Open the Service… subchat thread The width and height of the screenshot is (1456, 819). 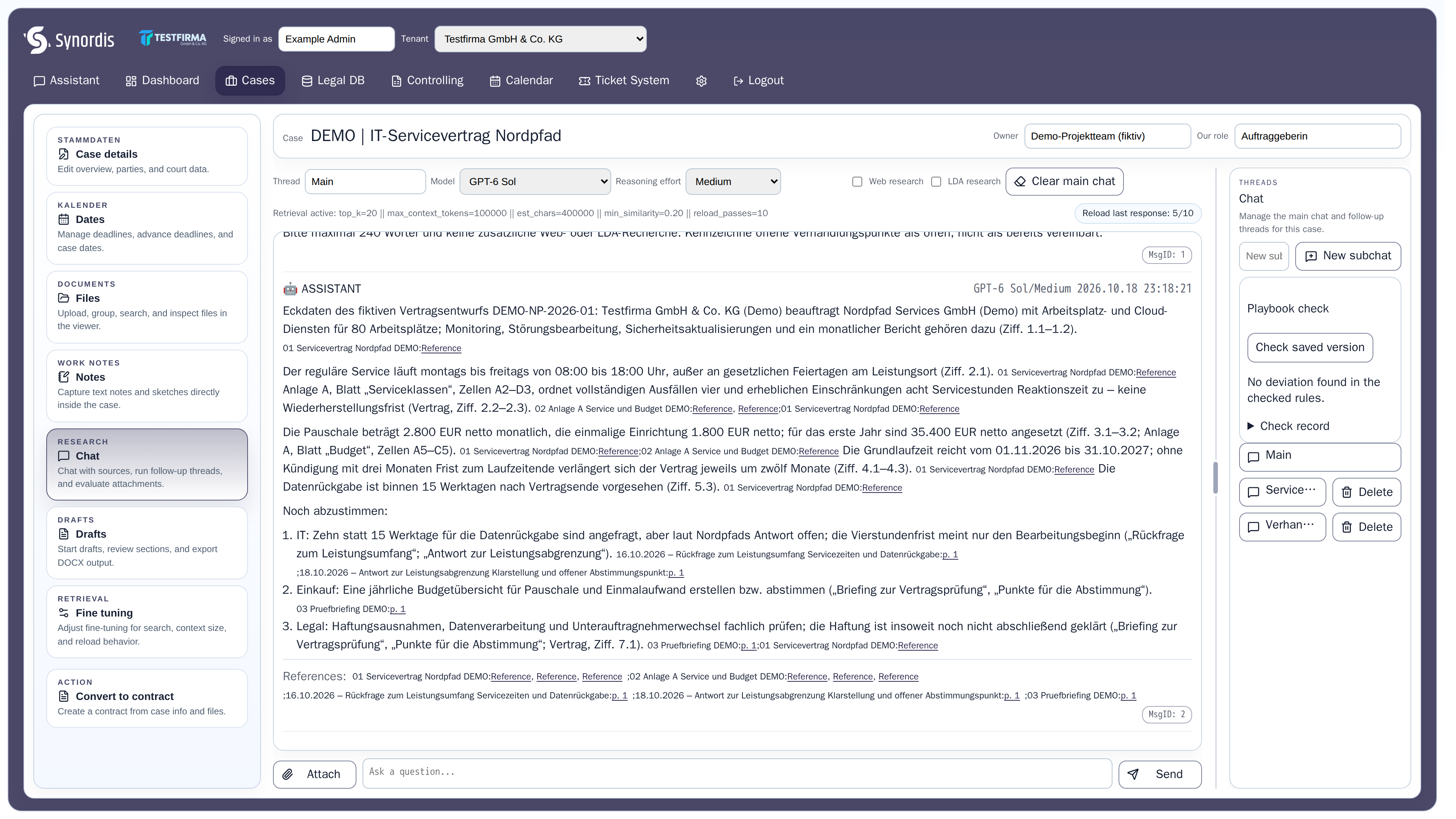(x=1293, y=496)
